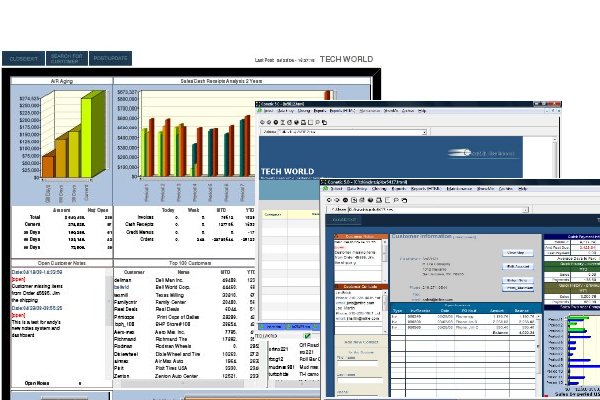Open Help menu in middle Conetic window
Image resolution: width=600 pixels, height=400 pixels.
(422, 111)
